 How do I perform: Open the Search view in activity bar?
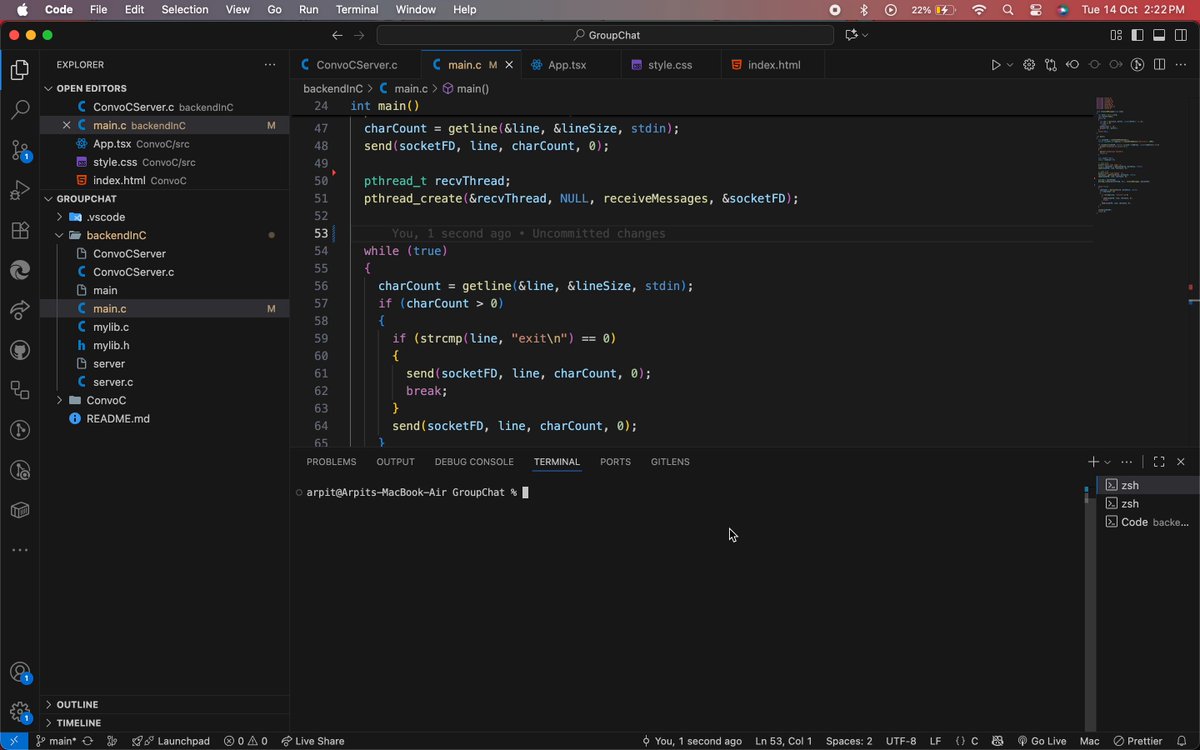pos(19,110)
